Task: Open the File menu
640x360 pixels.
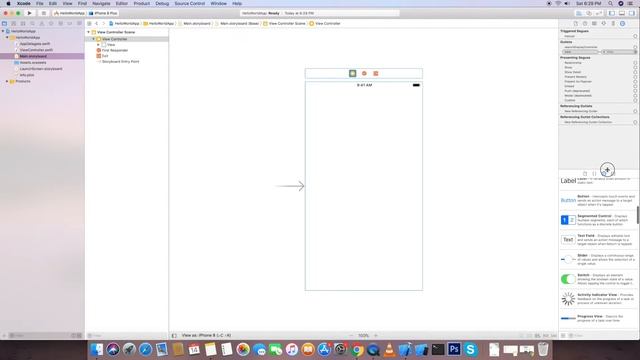Action: pyautogui.click(x=40, y=3)
